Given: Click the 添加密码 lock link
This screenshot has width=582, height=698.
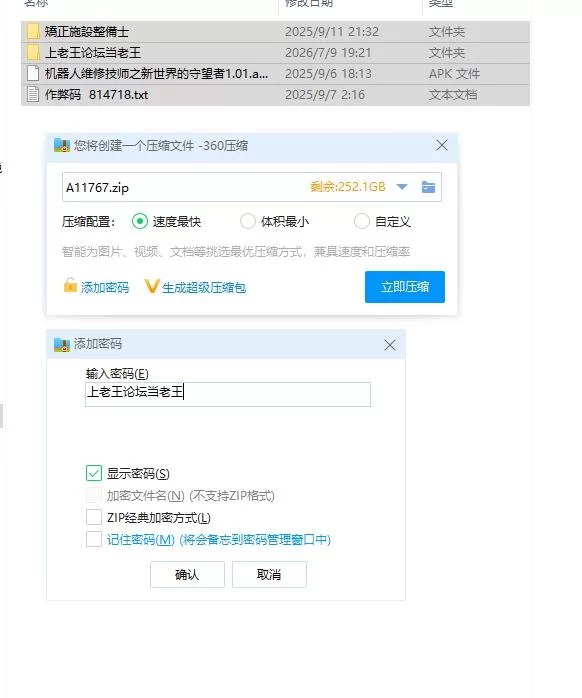Looking at the screenshot, I should (96, 287).
